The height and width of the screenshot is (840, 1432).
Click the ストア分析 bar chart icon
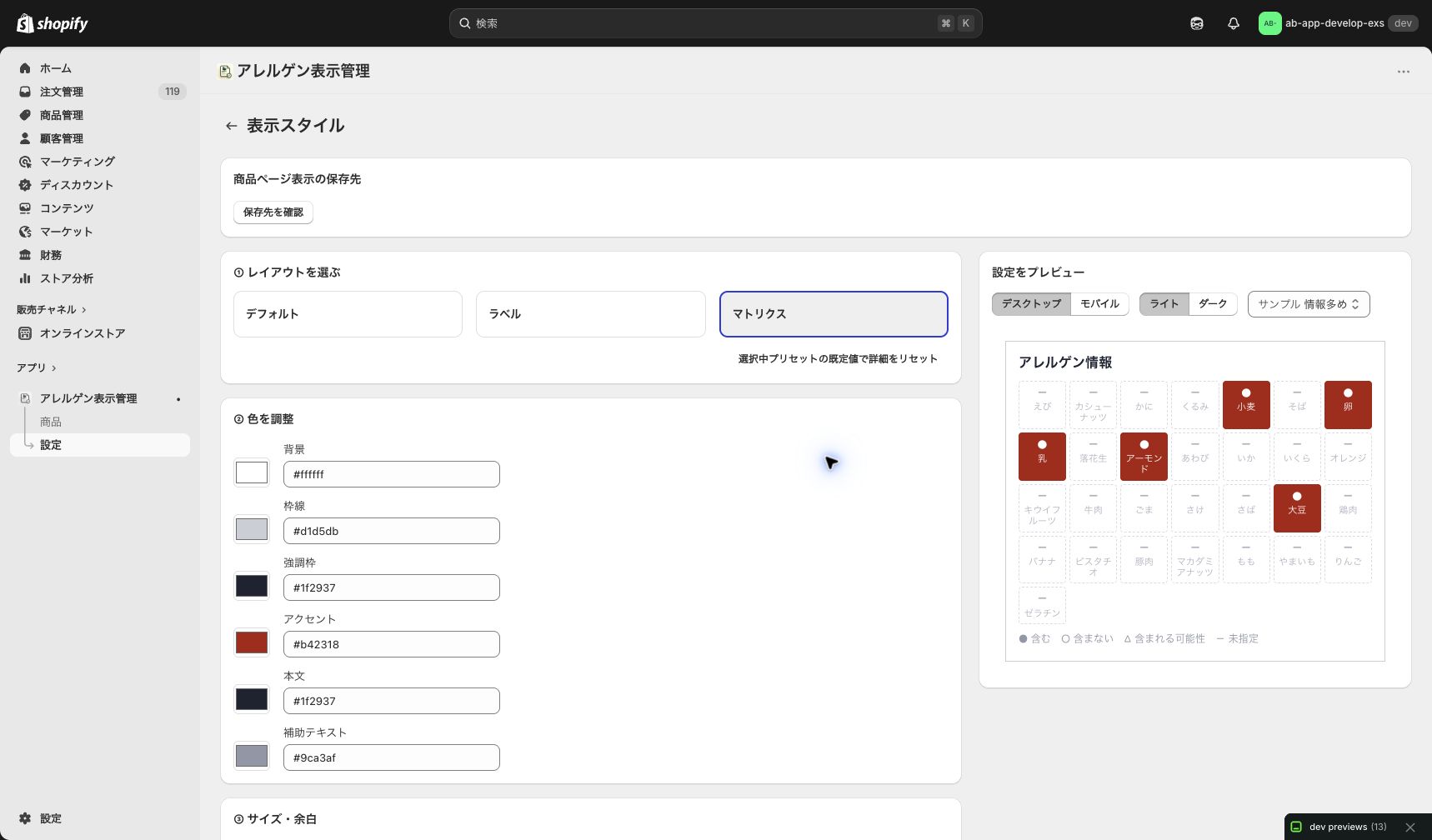tap(25, 278)
